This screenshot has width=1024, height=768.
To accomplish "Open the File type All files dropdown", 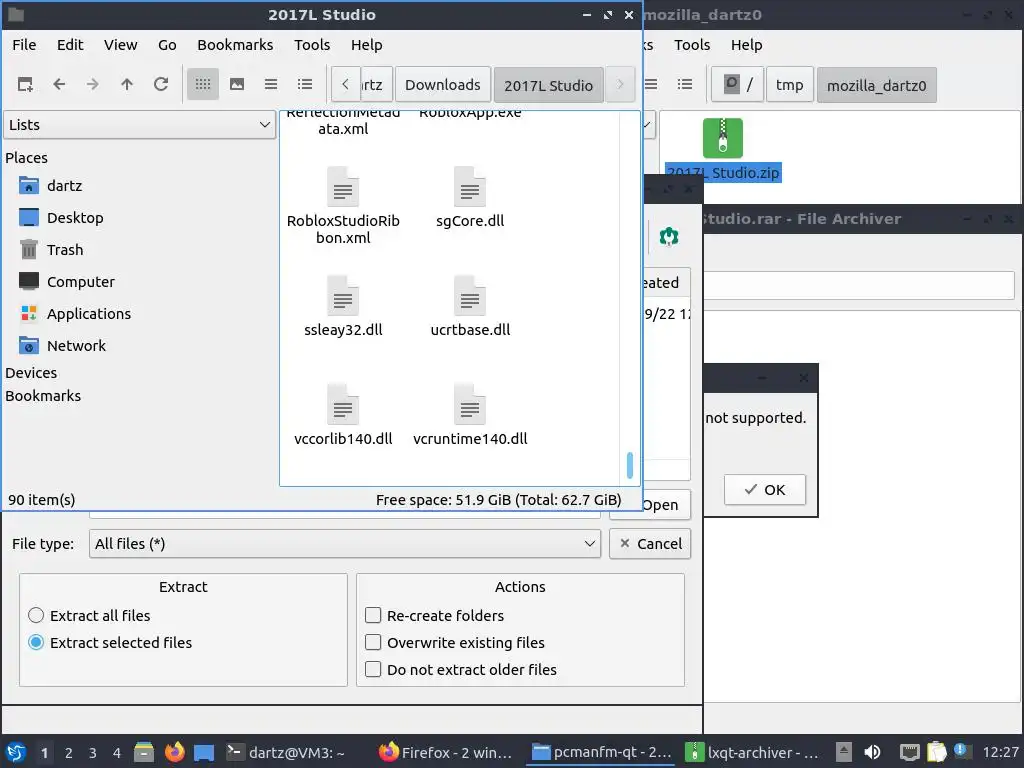I will click(x=344, y=543).
